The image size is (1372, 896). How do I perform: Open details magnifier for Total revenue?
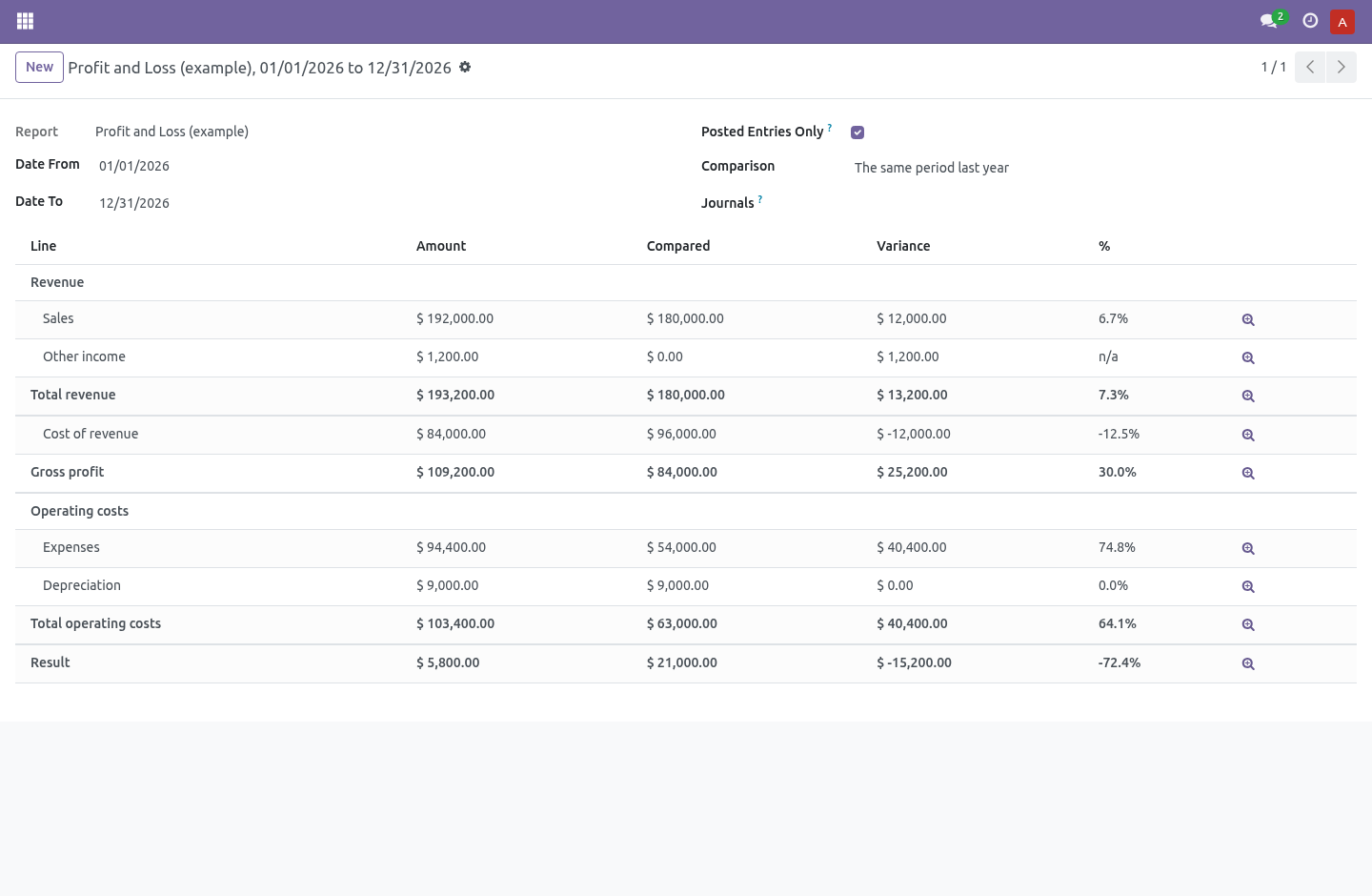pos(1248,397)
